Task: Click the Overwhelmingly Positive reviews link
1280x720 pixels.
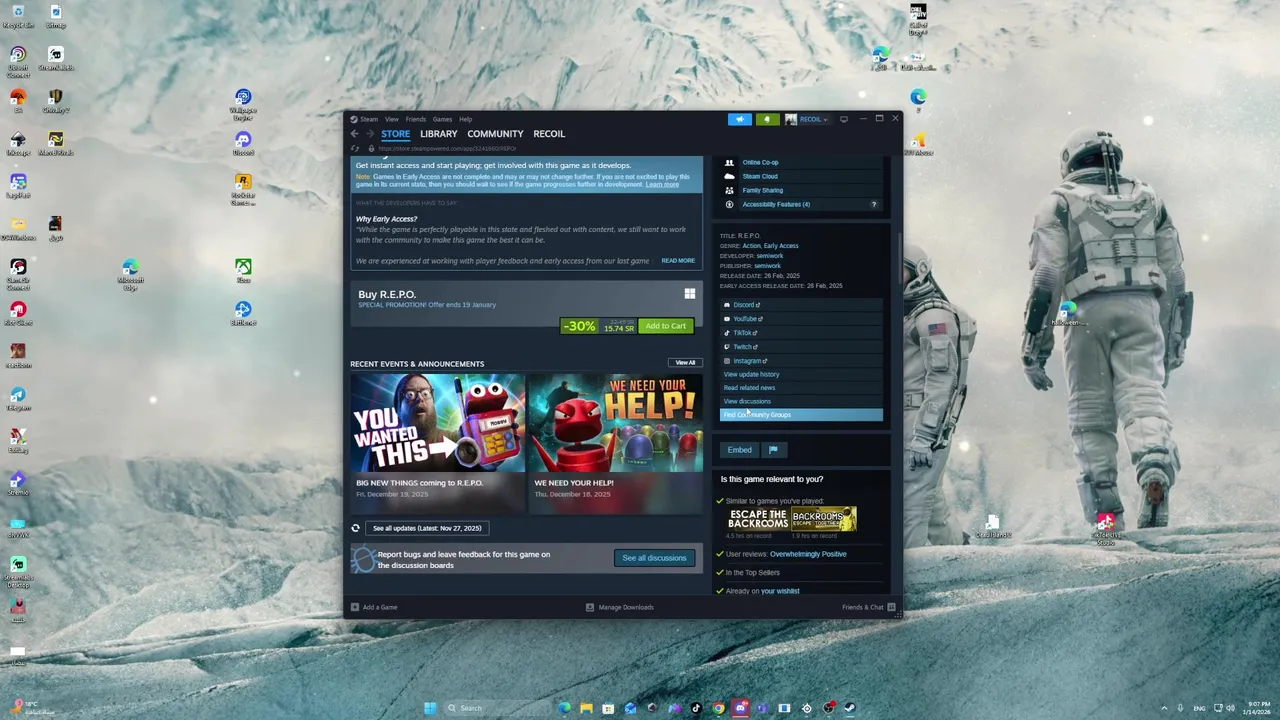Action: pos(808,554)
